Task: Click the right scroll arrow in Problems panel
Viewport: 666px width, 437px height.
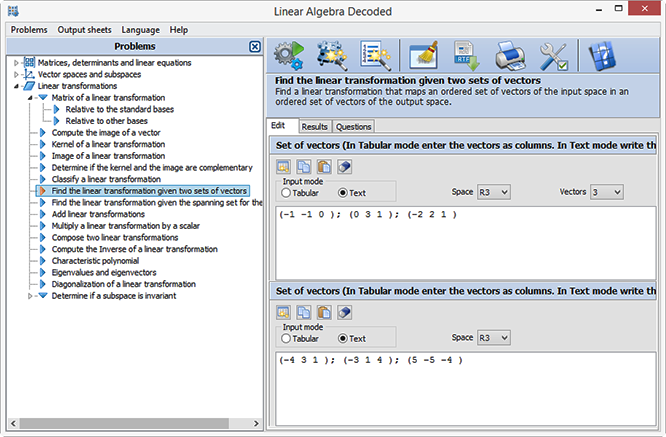Action: point(256,423)
